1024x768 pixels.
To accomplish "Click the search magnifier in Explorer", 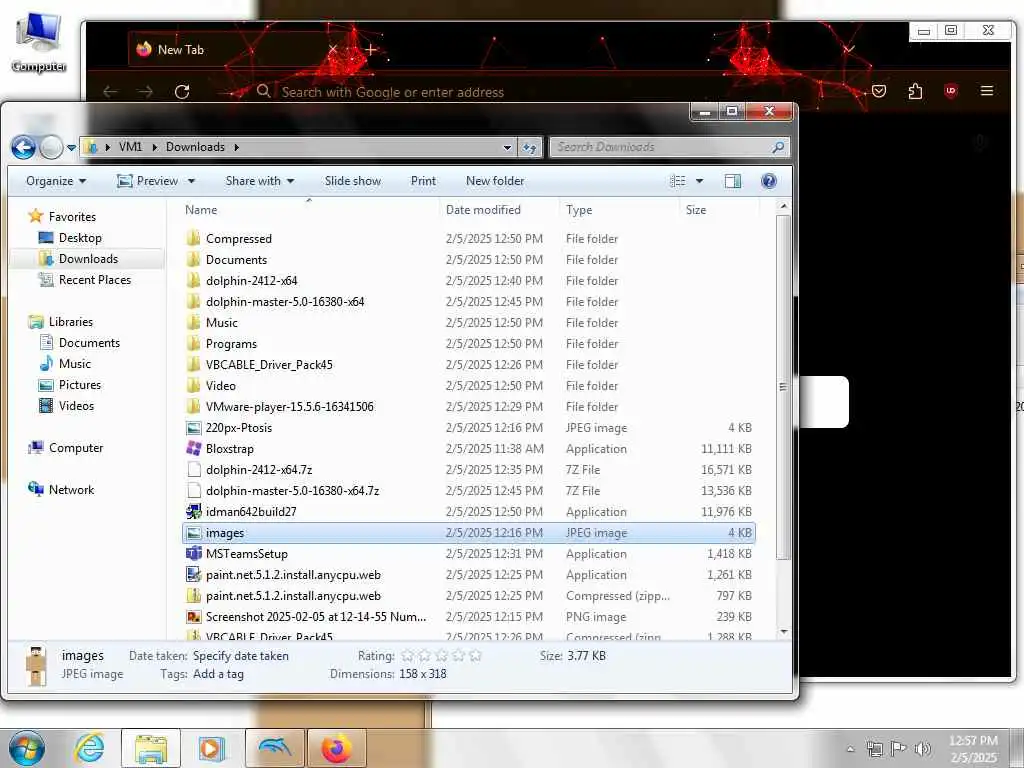I will [778, 147].
